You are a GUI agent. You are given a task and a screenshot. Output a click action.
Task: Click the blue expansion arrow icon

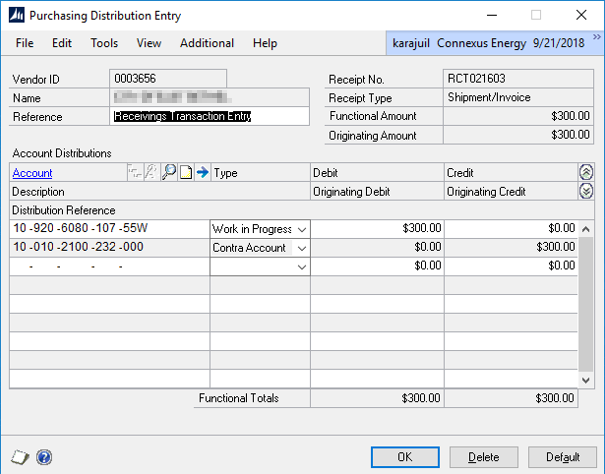coord(201,173)
